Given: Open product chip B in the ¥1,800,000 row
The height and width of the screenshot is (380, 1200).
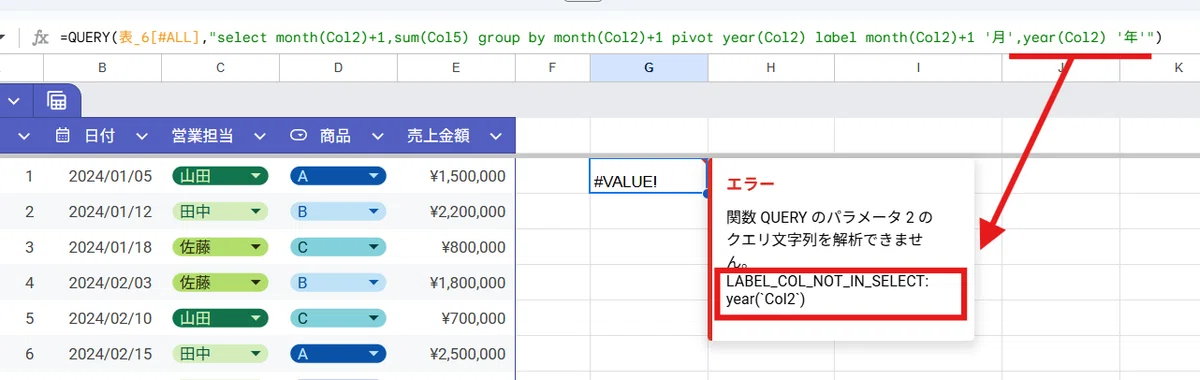Looking at the screenshot, I should 338,283.
